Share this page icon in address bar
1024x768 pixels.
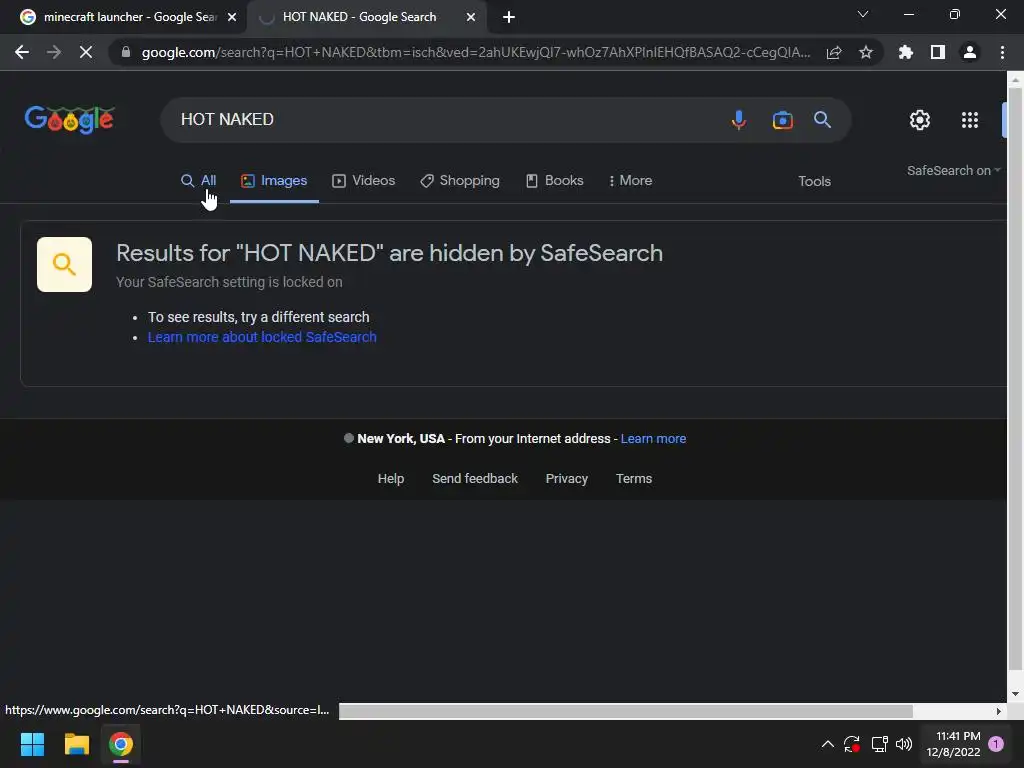pyautogui.click(x=834, y=52)
